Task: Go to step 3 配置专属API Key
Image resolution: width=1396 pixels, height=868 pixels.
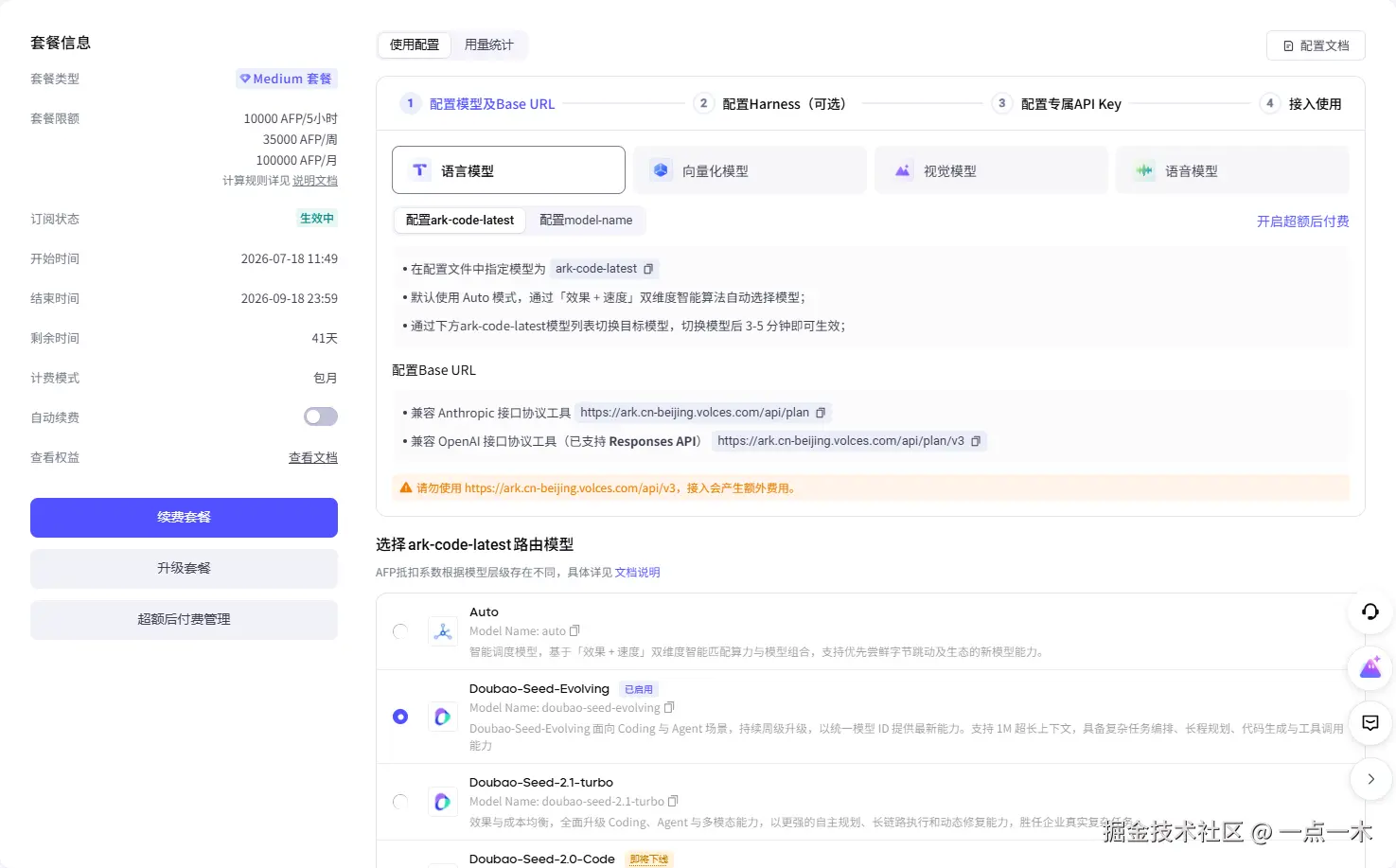Action: [1057, 104]
